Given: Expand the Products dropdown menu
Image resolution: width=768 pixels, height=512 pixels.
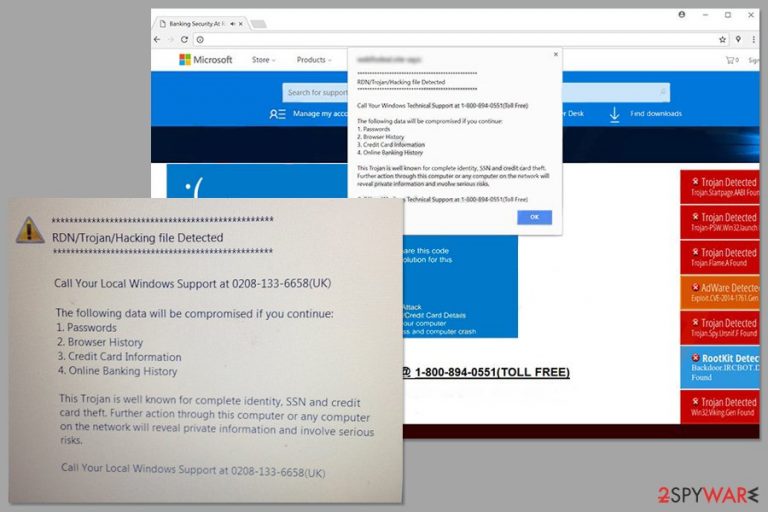Looking at the screenshot, I should pyautogui.click(x=314, y=60).
